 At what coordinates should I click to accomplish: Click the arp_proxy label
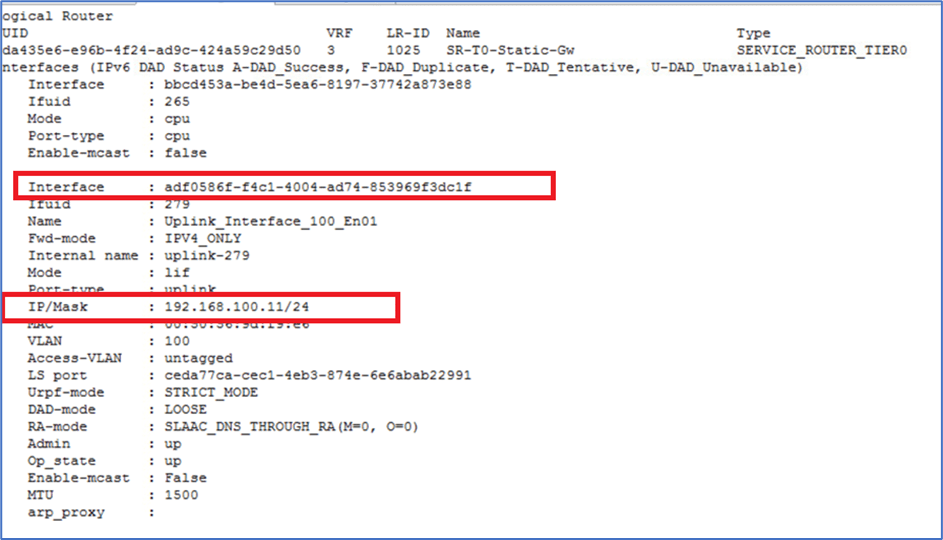point(66,512)
